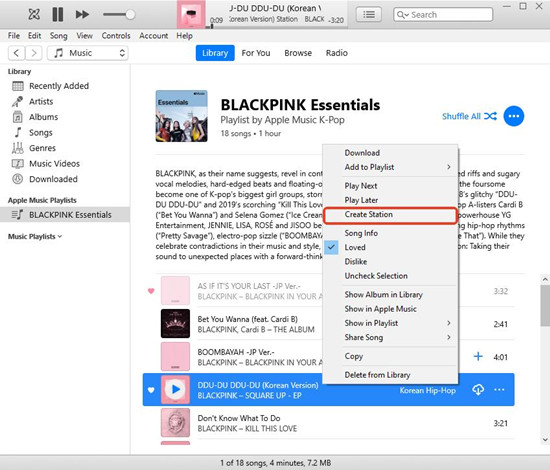This screenshot has height=470, width=550.
Task: Open the Music media type dropdown
Action: click(x=88, y=53)
